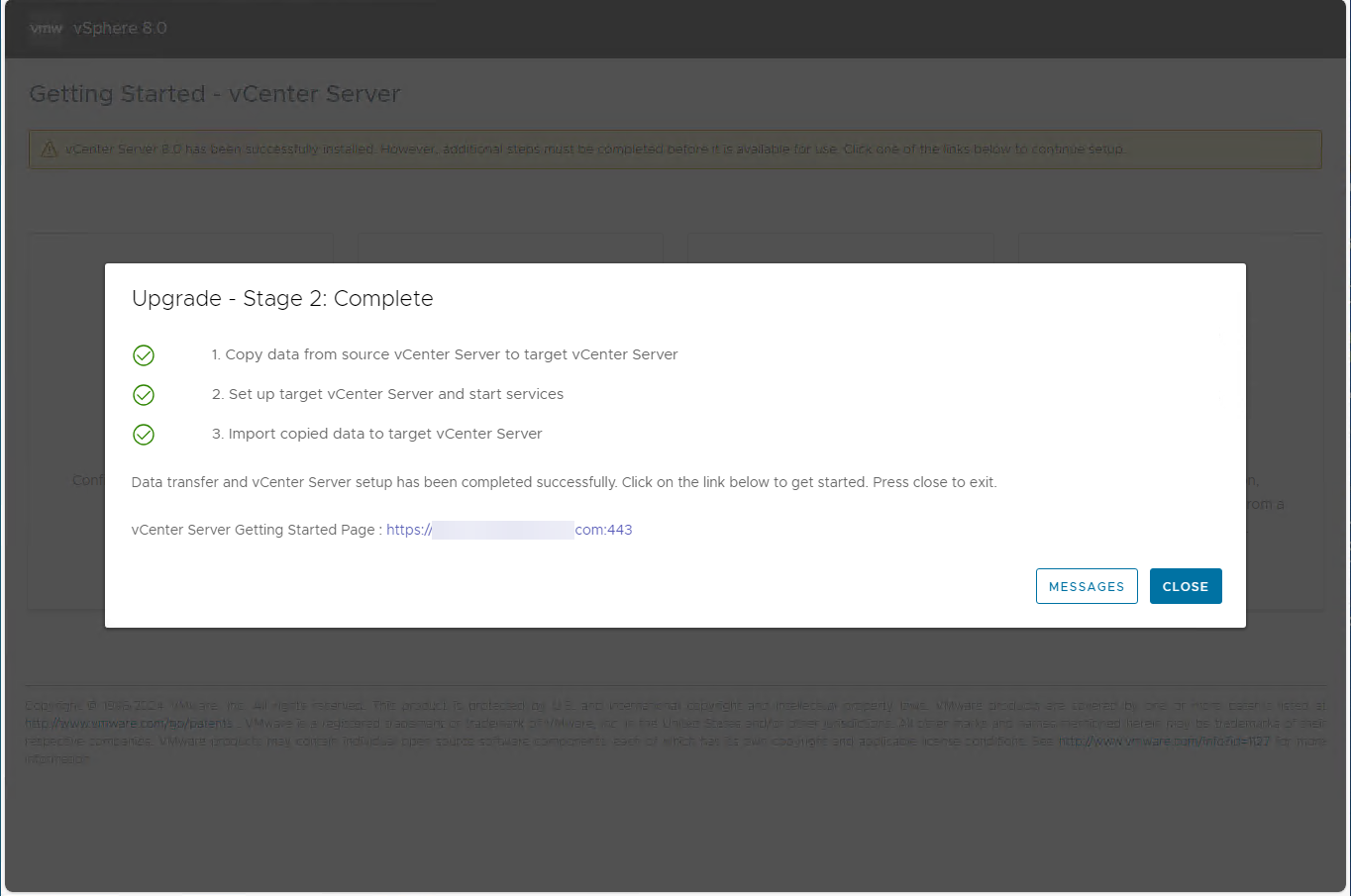This screenshot has height=896, width=1351.
Task: Click the "vCenter Server 8.0 has been successfully installed" banner text
Action: 595,149
